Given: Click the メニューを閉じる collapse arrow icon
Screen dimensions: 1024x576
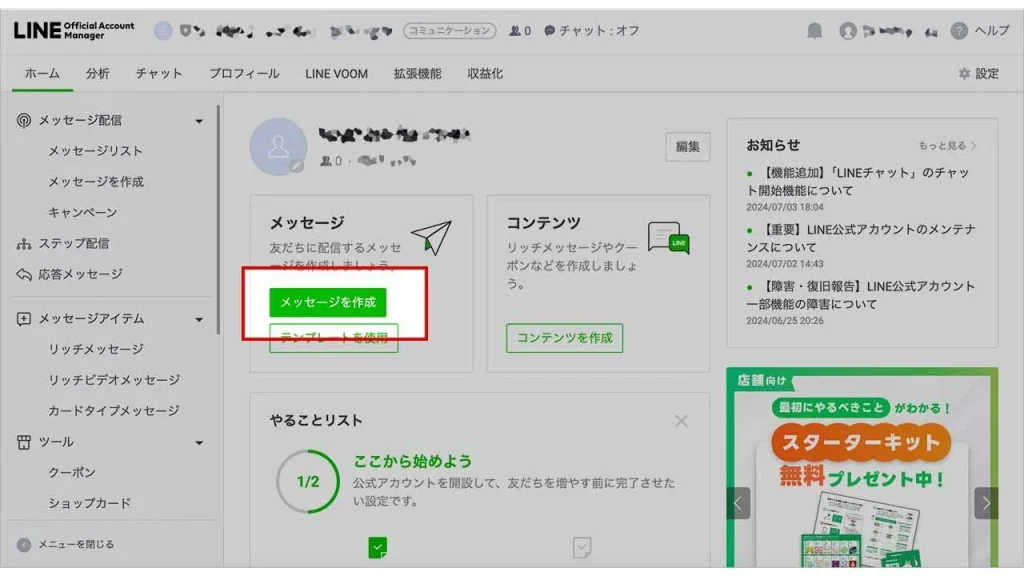Looking at the screenshot, I should point(24,545).
